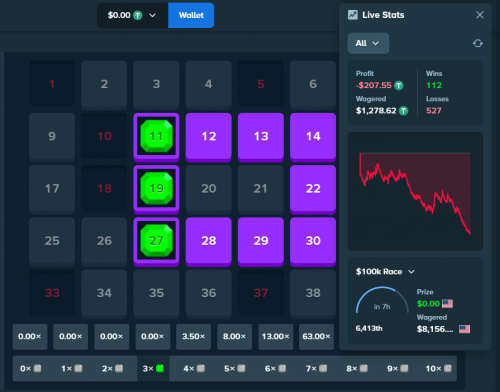Screen dimensions: 500x392
Task: Click the green gem on tile 19
Action: (x=156, y=189)
